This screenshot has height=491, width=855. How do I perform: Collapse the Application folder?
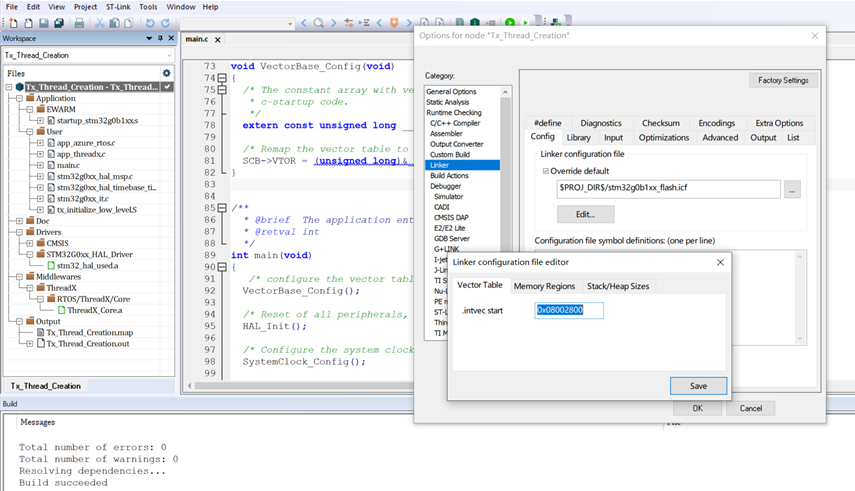click(x=19, y=98)
